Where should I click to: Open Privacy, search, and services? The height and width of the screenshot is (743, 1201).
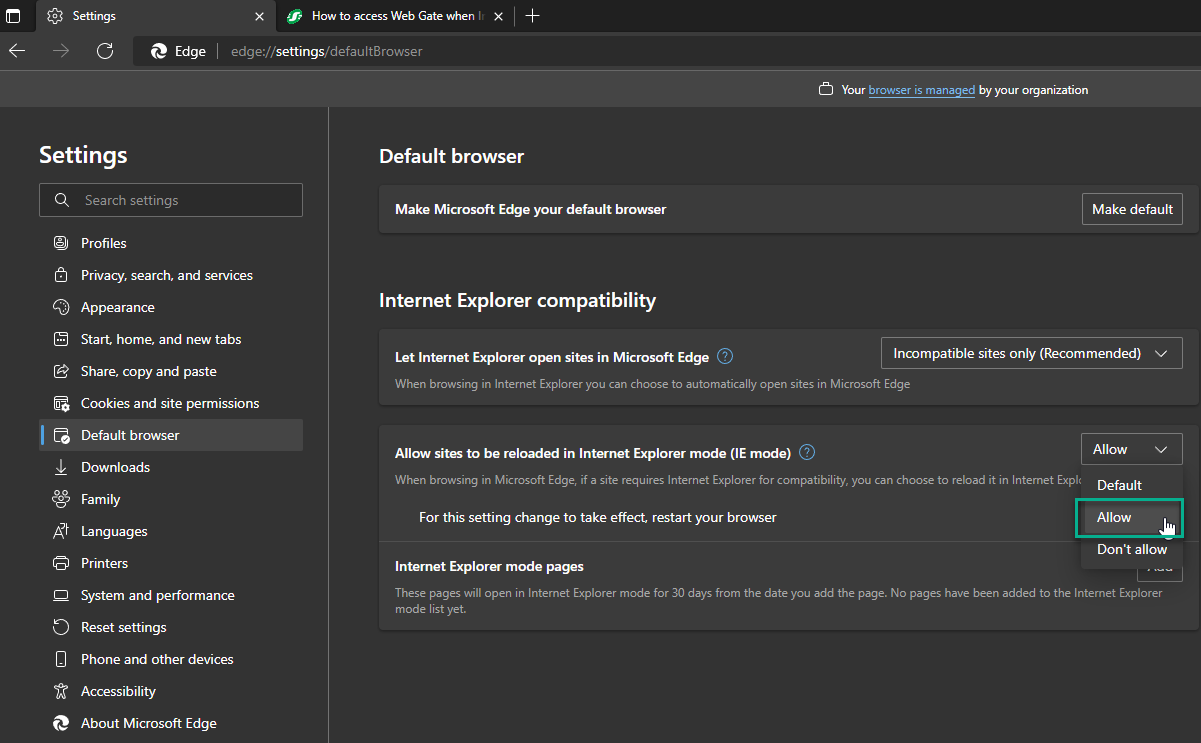171,275
